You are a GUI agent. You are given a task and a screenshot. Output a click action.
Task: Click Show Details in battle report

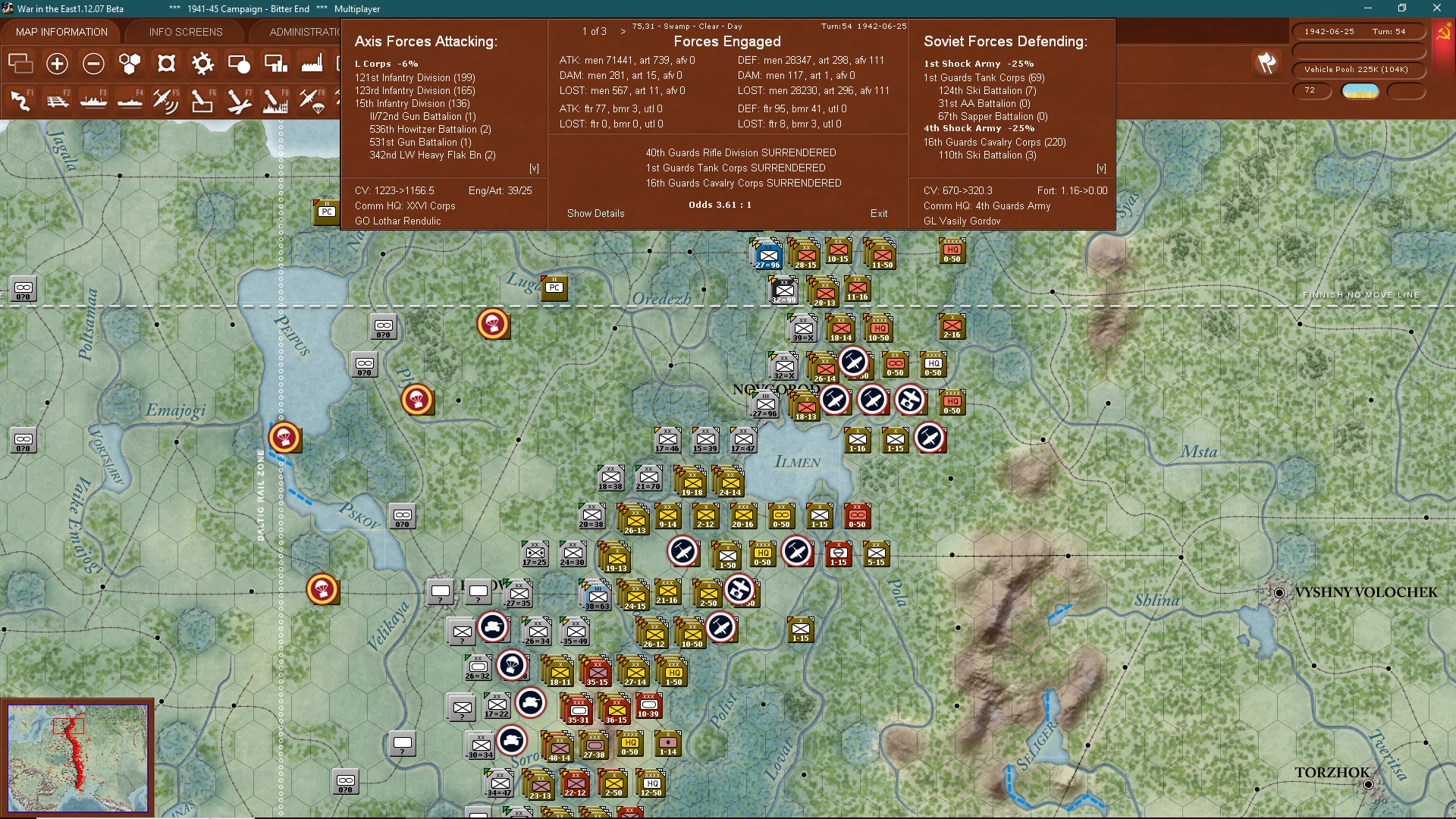[x=595, y=214]
